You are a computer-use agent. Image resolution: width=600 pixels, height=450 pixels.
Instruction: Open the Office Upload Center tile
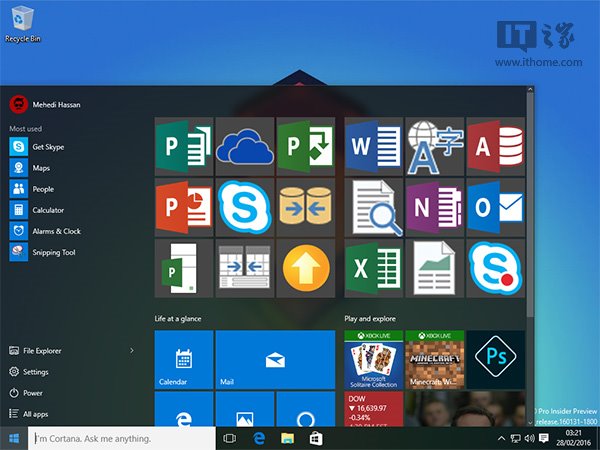click(x=306, y=268)
